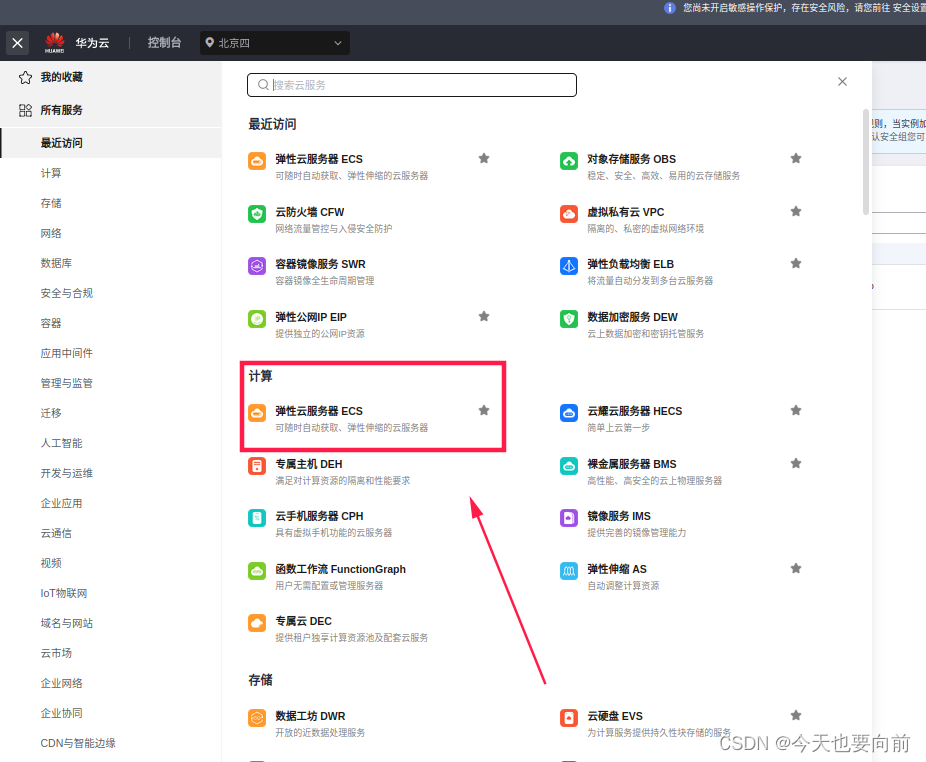This screenshot has height=762, width=926.
Task: Toggle favorite star for OBS
Action: click(x=796, y=158)
